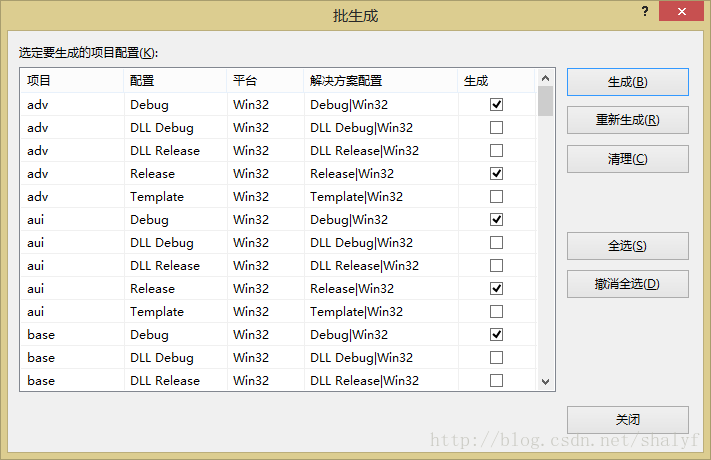Close the 批生成 window with red X

[x=681, y=11]
